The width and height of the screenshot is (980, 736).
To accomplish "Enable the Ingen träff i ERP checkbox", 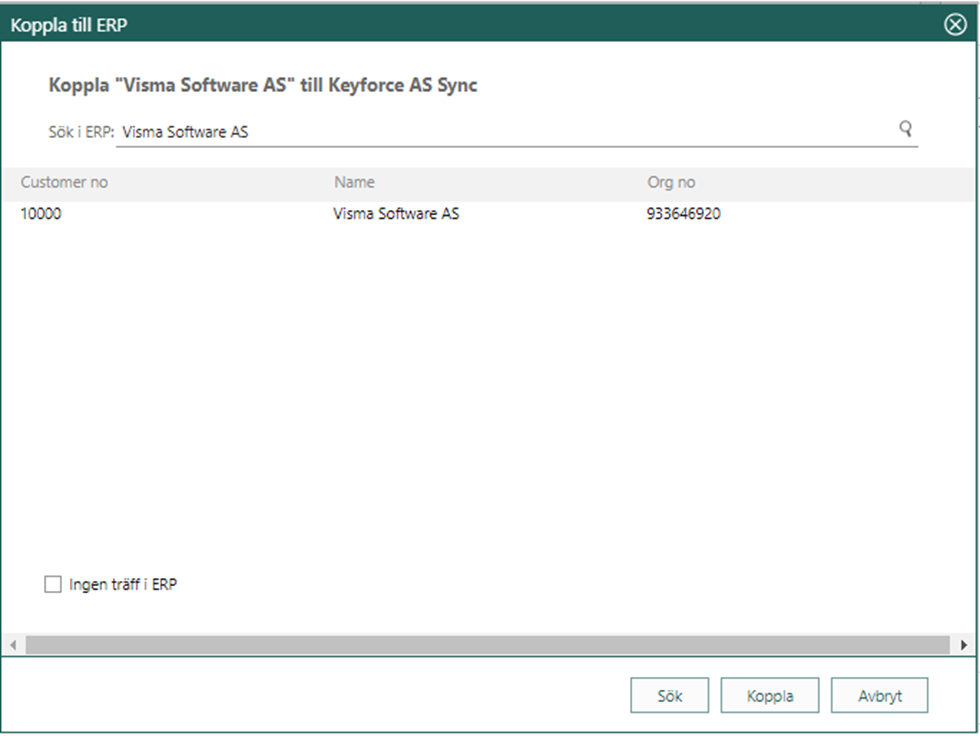I will (53, 584).
